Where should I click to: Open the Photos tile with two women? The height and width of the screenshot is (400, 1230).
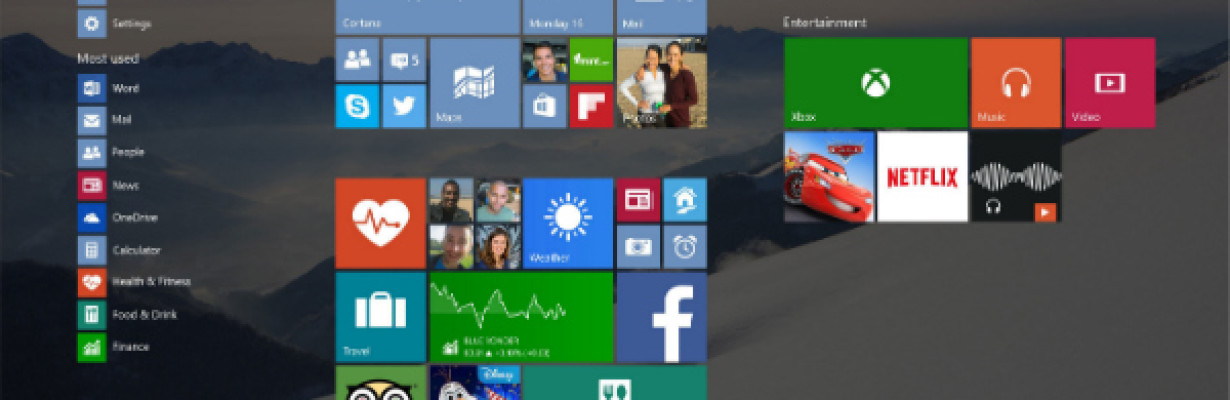661,83
